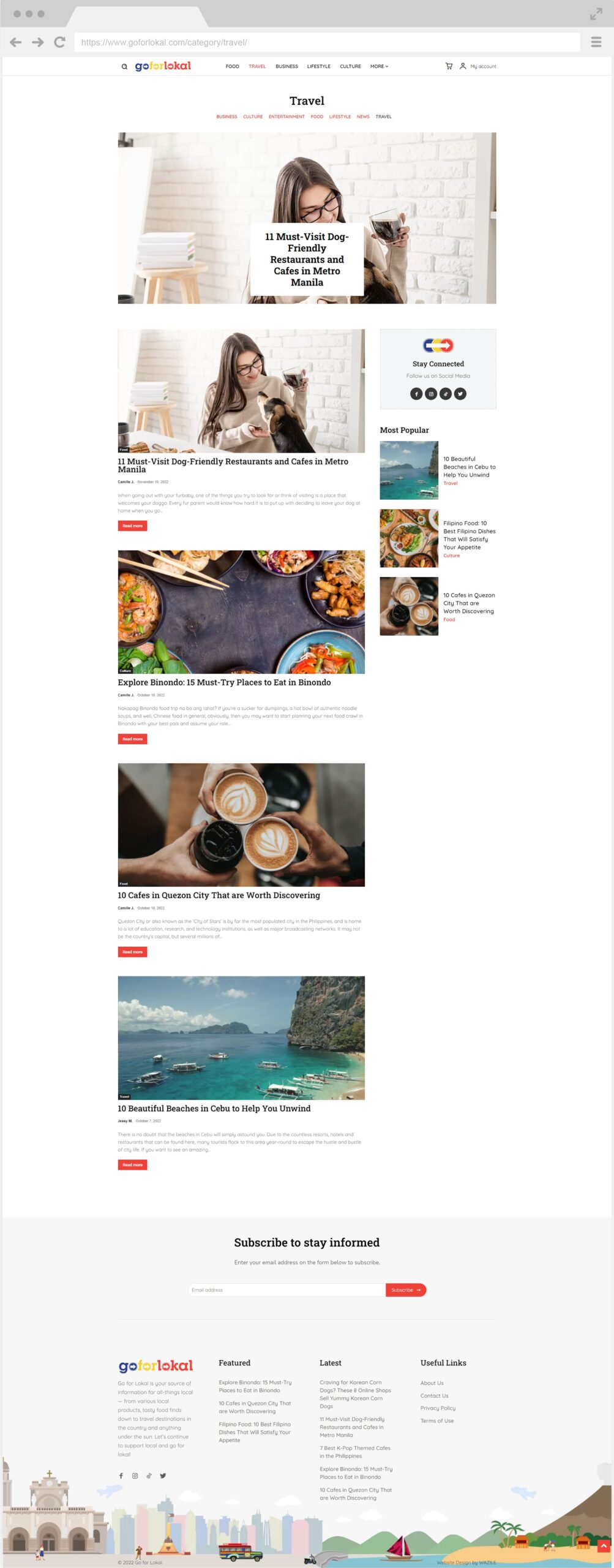Open the shopping cart icon
Image resolution: width=614 pixels, height=1568 pixels.
(449, 66)
